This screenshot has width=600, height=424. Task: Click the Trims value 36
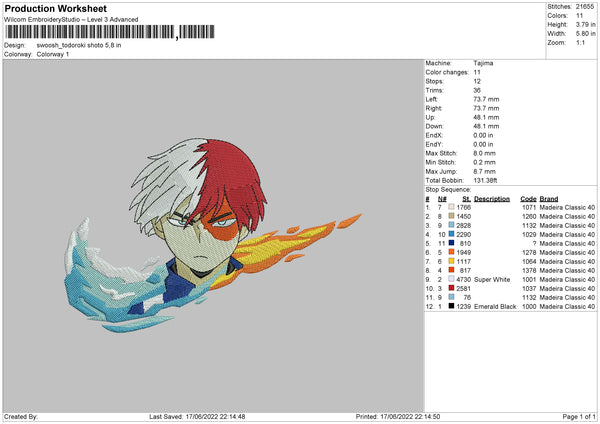point(477,90)
